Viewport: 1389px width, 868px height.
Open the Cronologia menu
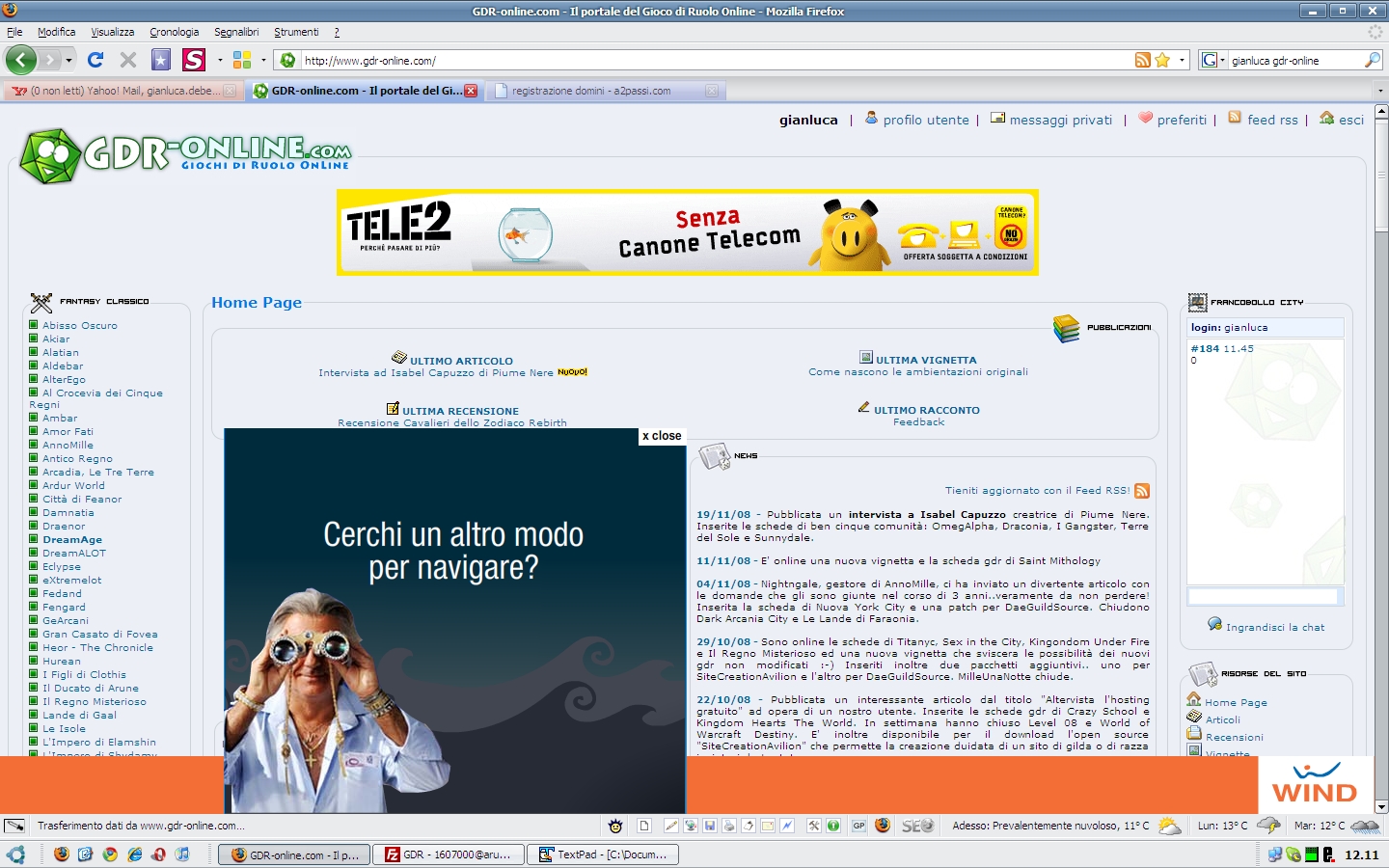[175, 32]
